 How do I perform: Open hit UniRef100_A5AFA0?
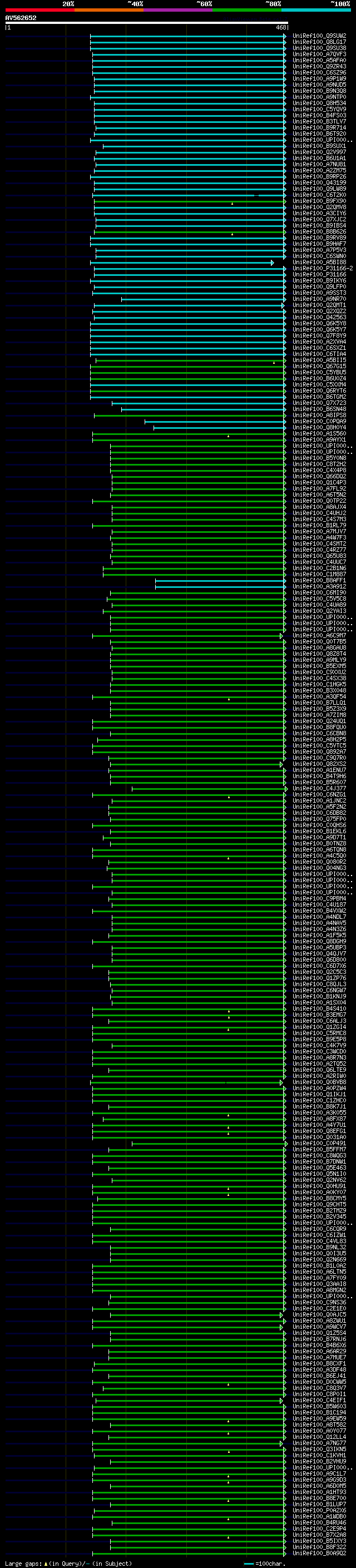click(x=319, y=60)
